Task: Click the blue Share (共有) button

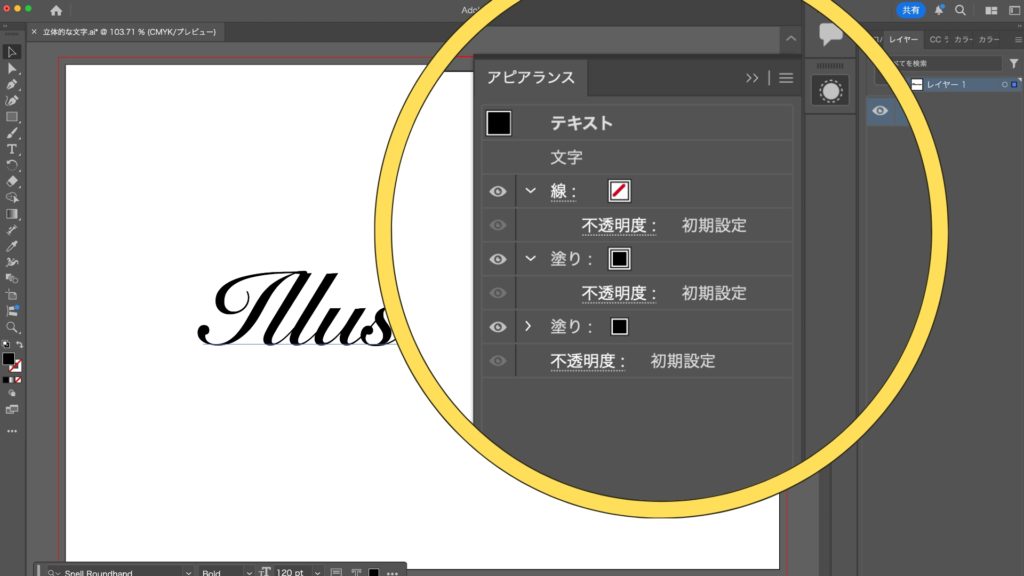Action: 910,10
